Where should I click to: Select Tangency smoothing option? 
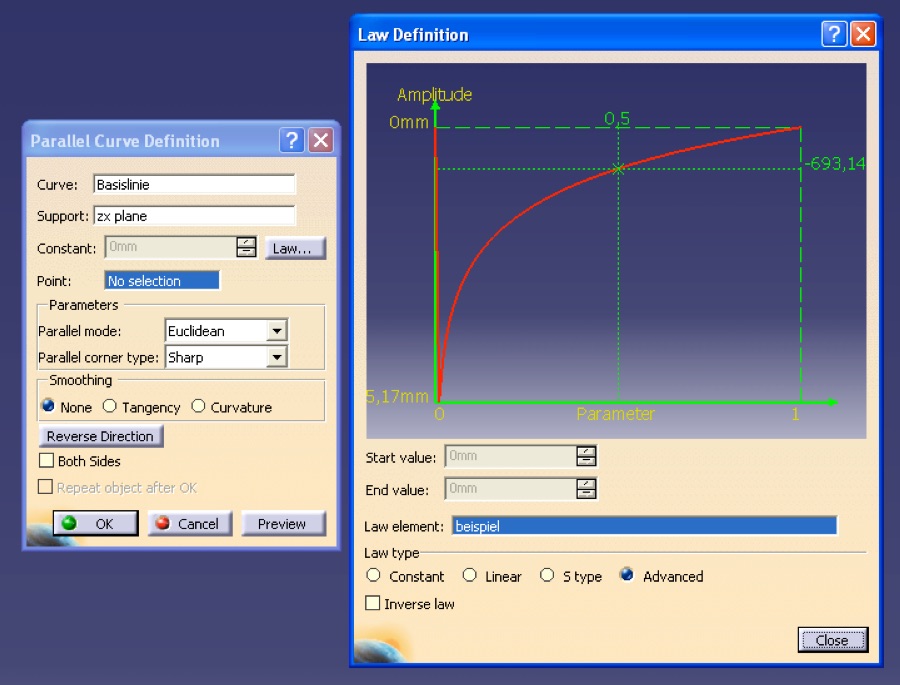[x=110, y=407]
